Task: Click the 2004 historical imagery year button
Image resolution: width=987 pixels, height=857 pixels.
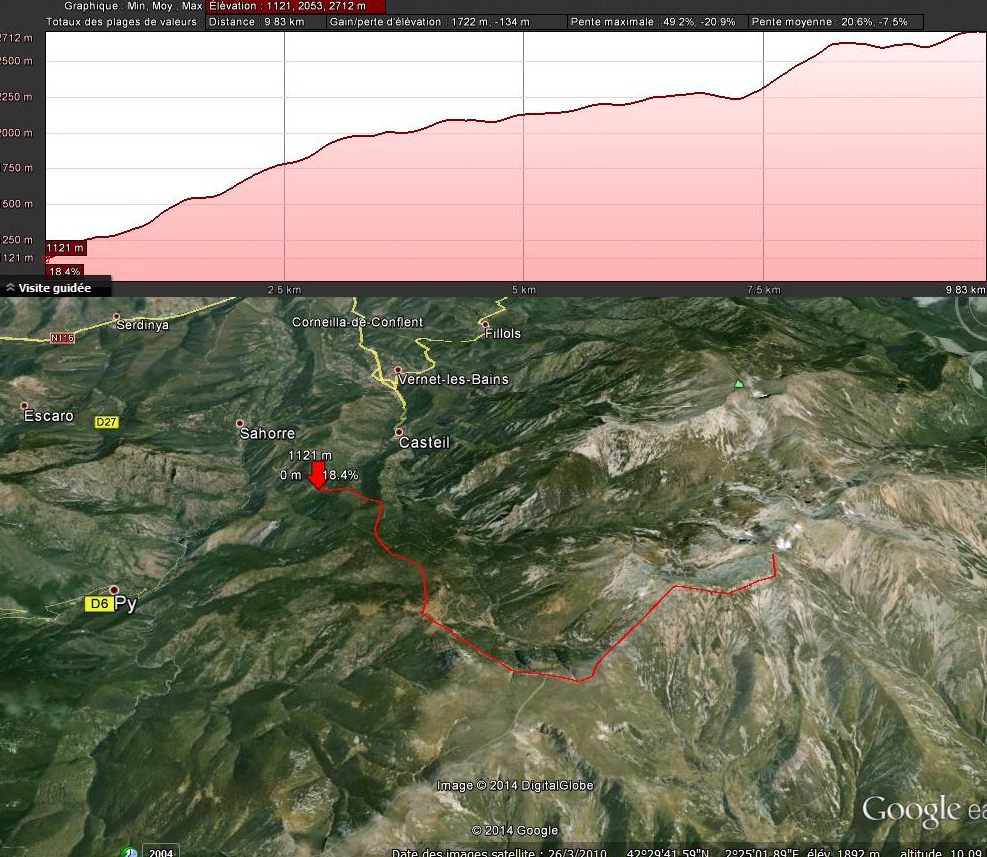Action: pyautogui.click(x=161, y=852)
